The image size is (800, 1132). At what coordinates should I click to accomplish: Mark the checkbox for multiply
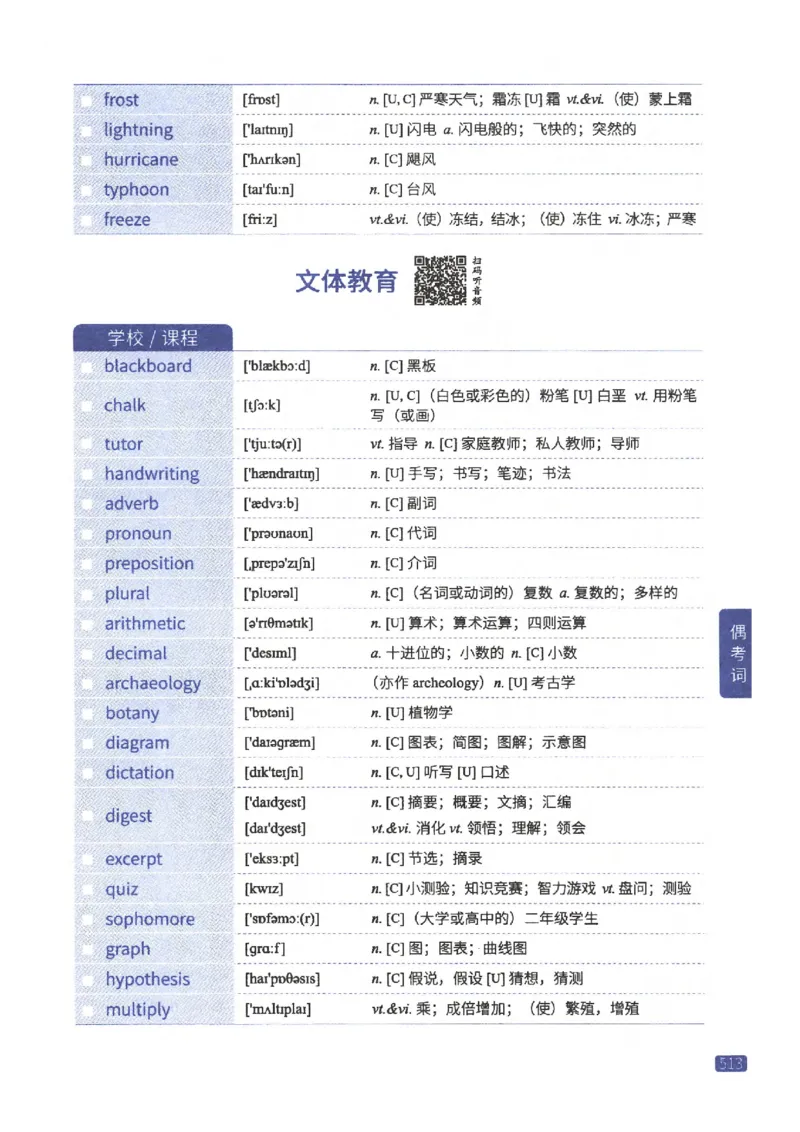click(86, 1010)
